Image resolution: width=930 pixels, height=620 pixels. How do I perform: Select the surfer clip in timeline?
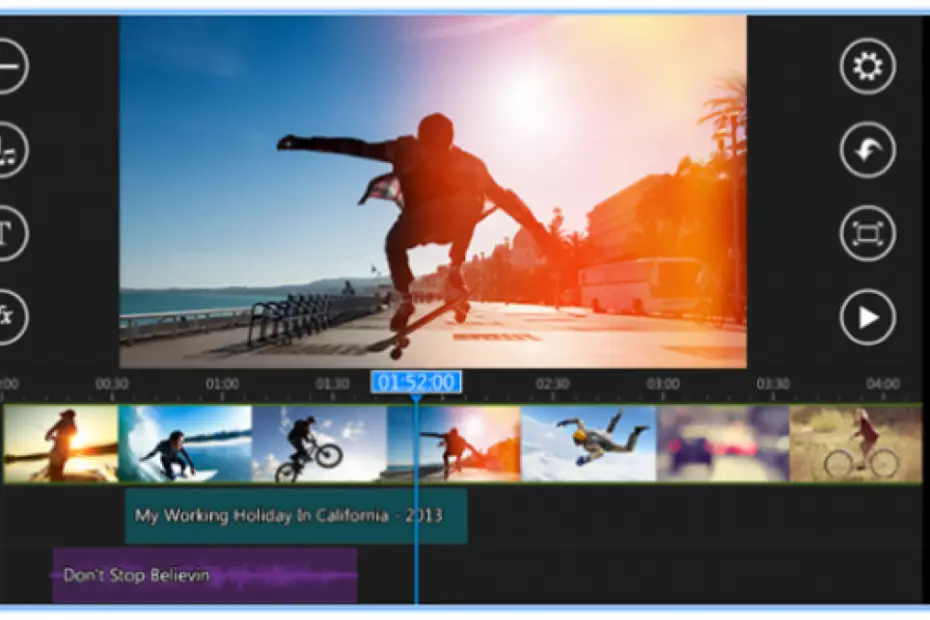pos(185,443)
